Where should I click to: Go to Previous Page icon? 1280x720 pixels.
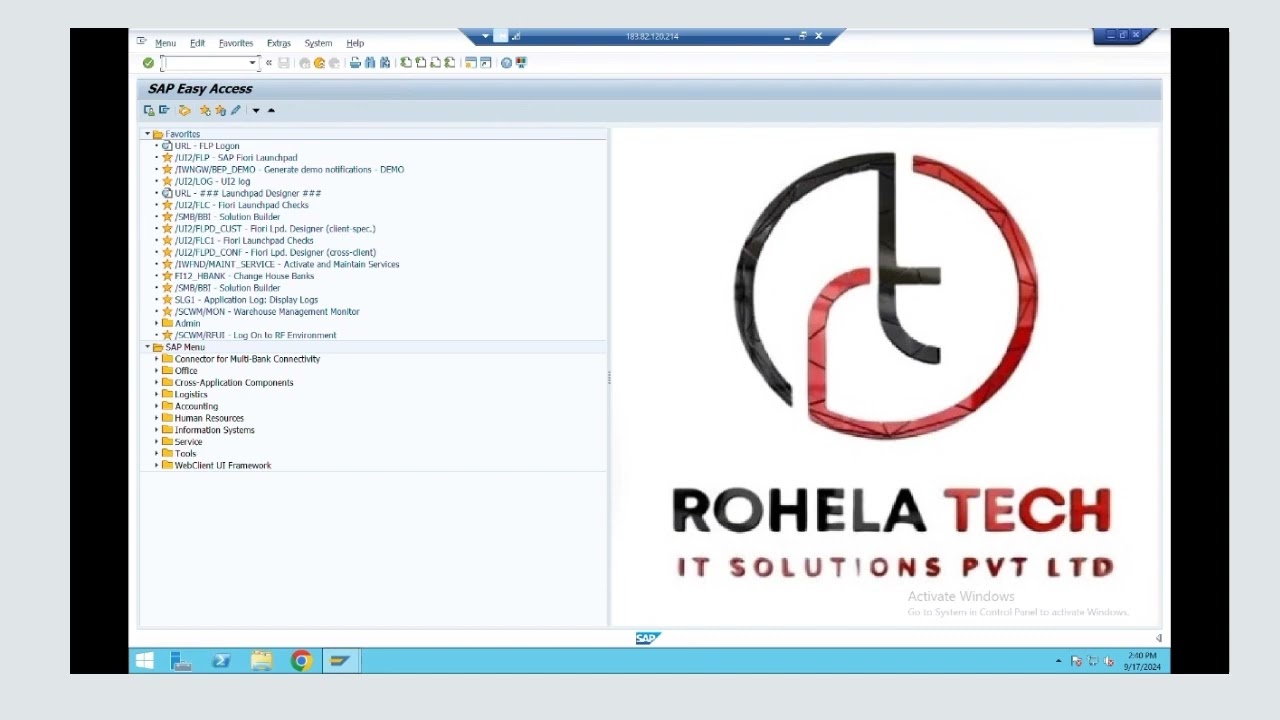pyautogui.click(x=421, y=63)
